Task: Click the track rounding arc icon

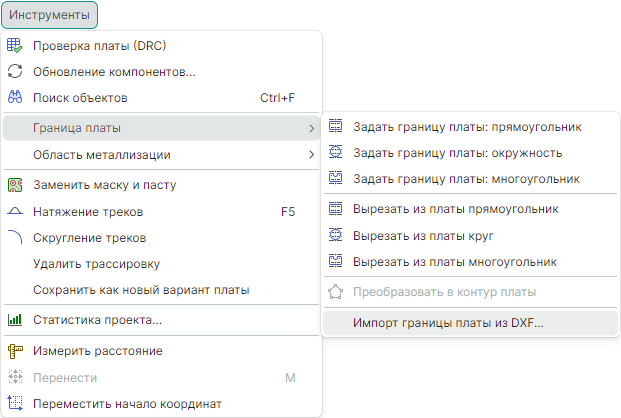Action: coord(15,238)
